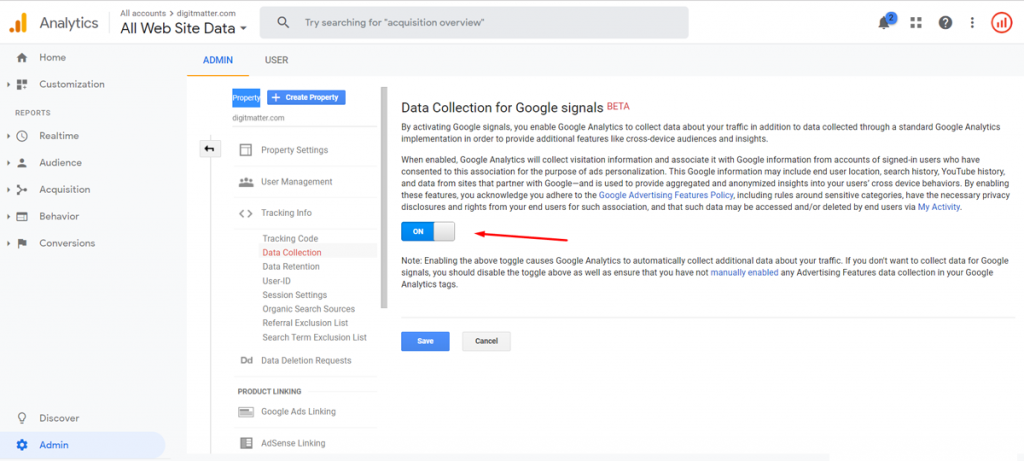Viewport: 1024px width, 461px height.
Task: Open the My Activity link
Action: click(x=939, y=207)
